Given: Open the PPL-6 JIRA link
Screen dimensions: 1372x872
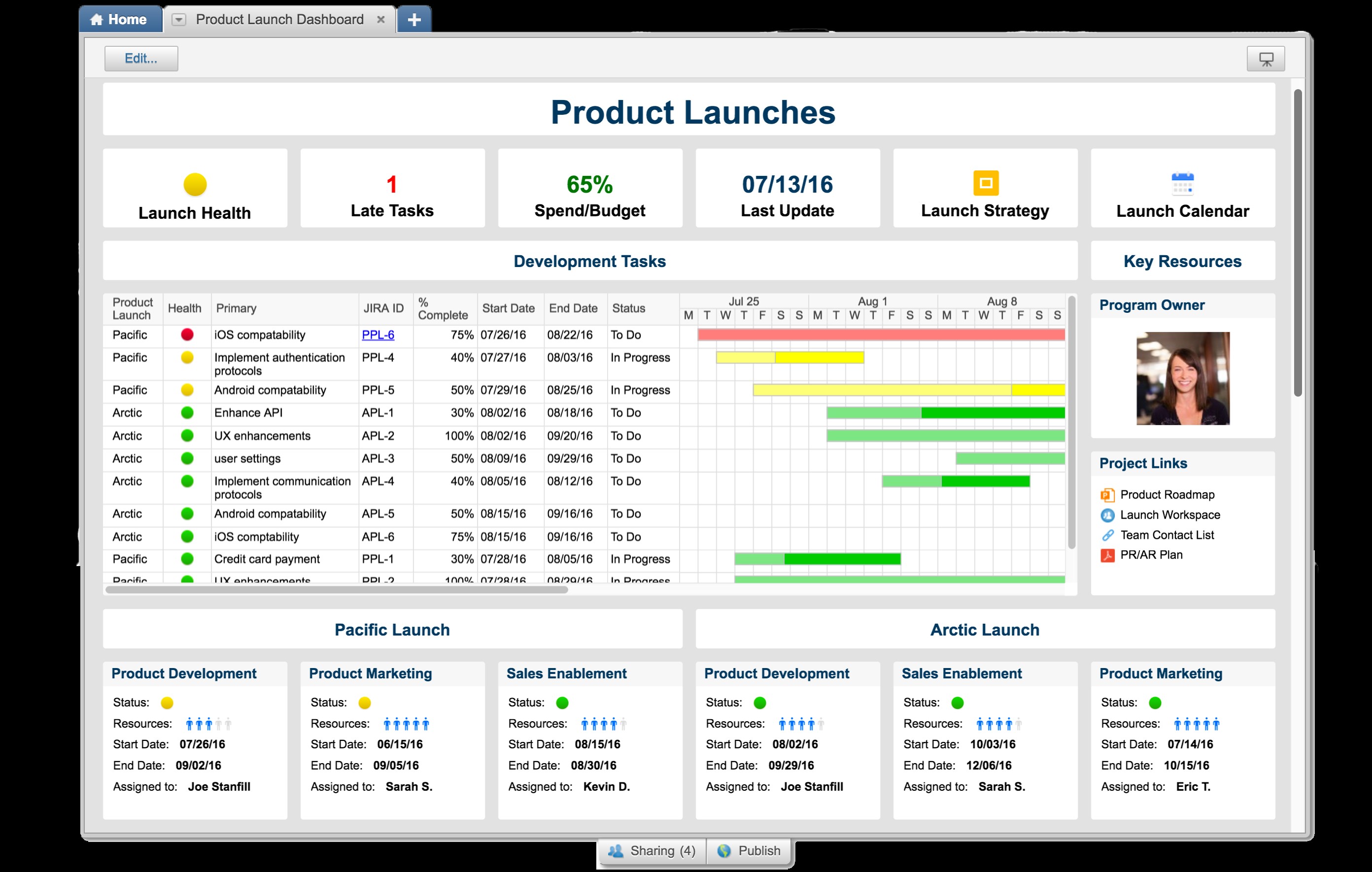Looking at the screenshot, I should (x=378, y=335).
